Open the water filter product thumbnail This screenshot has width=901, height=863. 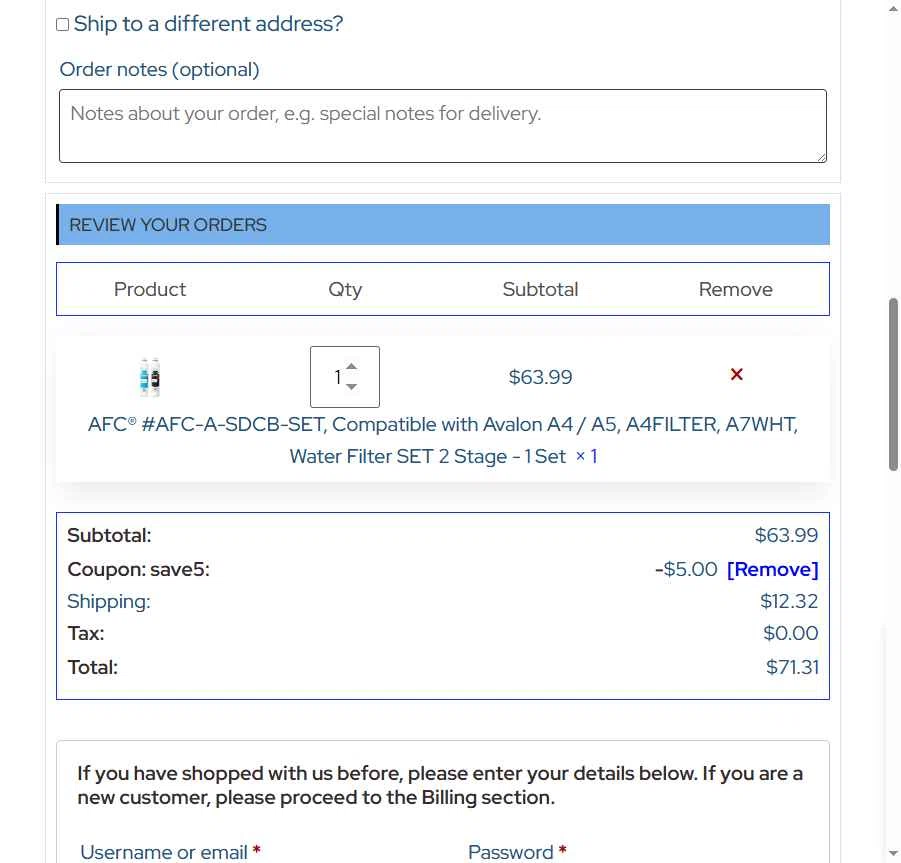(x=150, y=377)
